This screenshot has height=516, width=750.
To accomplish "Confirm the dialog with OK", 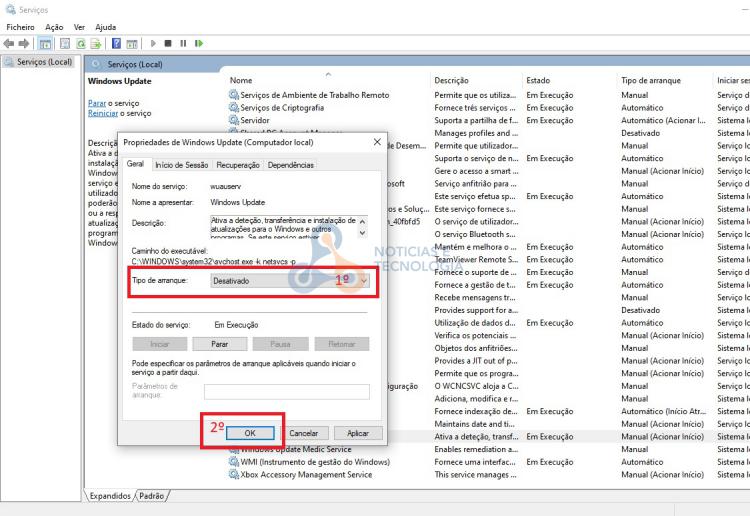I will coord(250,433).
